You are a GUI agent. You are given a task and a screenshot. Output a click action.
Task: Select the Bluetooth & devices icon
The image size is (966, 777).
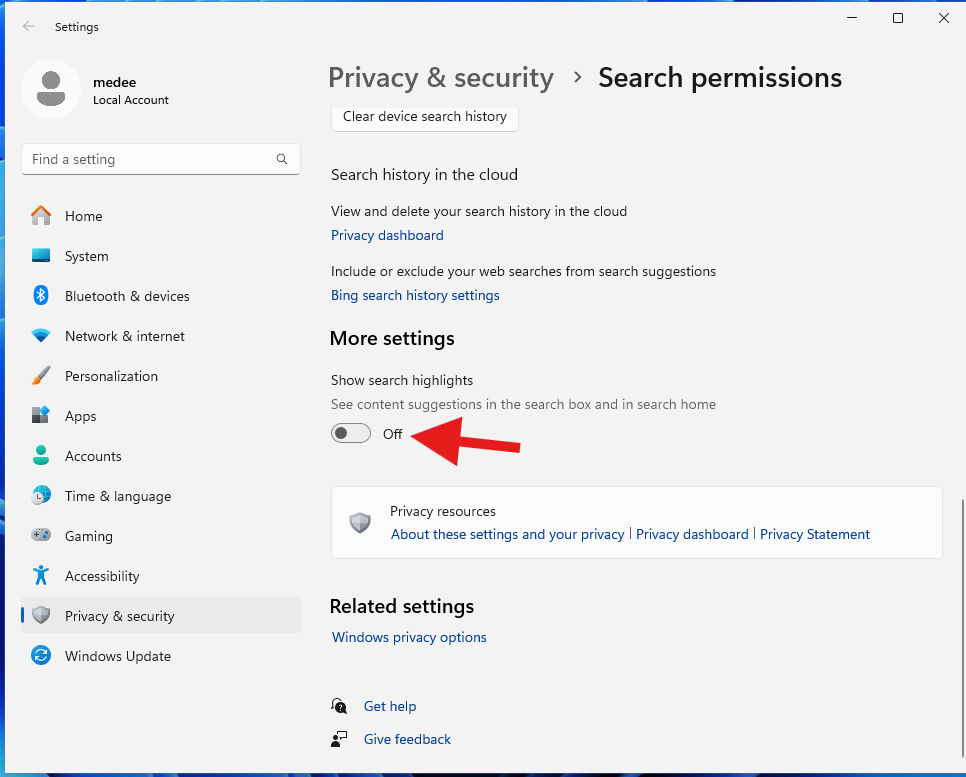tap(41, 296)
